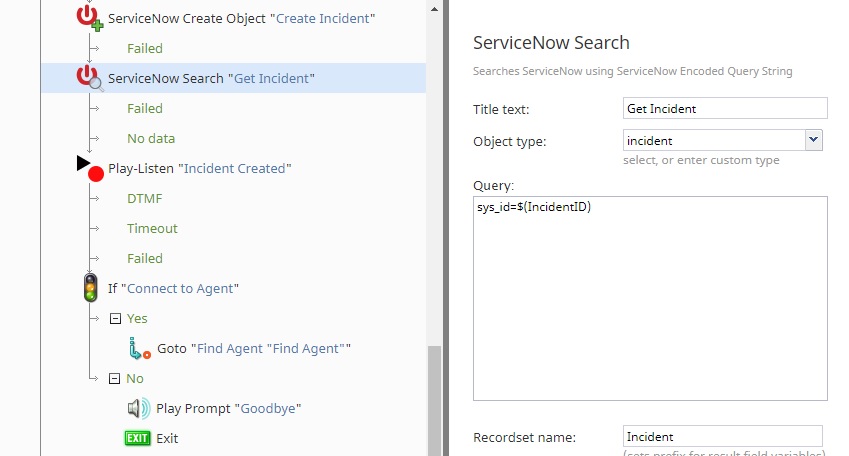The width and height of the screenshot is (849, 456).
Task: Click "select, or enter custom type" hint
Action: coord(701,160)
